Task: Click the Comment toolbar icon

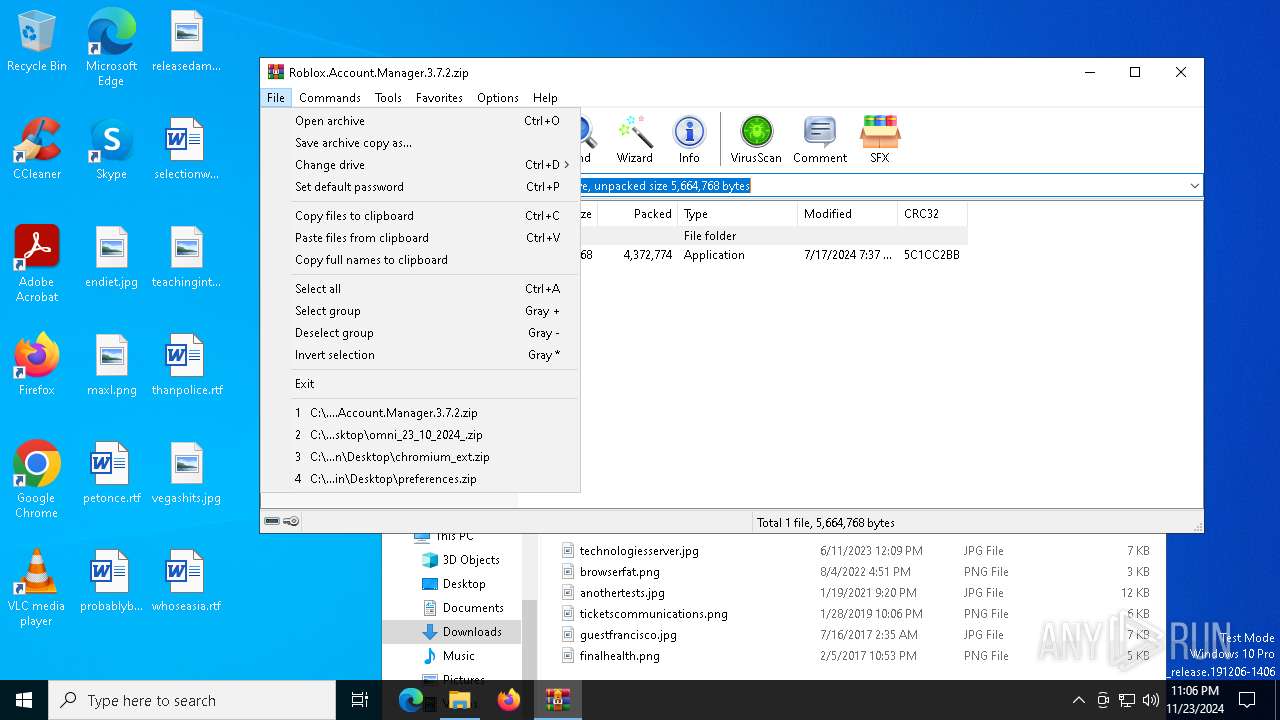Action: pos(820,139)
